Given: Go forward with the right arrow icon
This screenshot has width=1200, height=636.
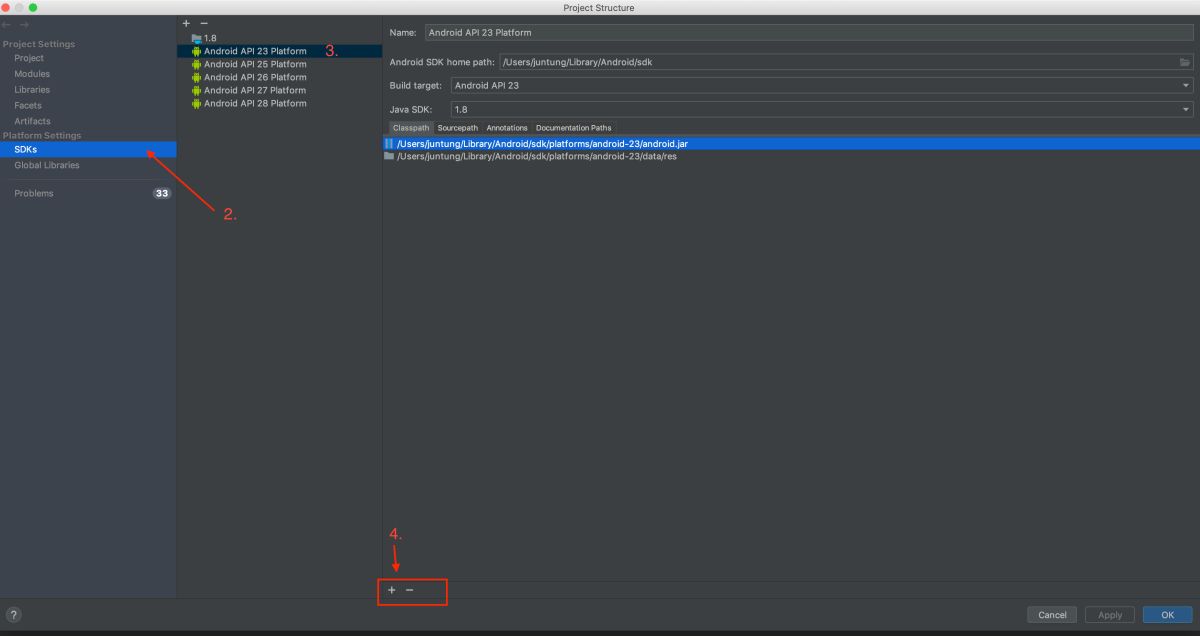Looking at the screenshot, I should pos(24,24).
